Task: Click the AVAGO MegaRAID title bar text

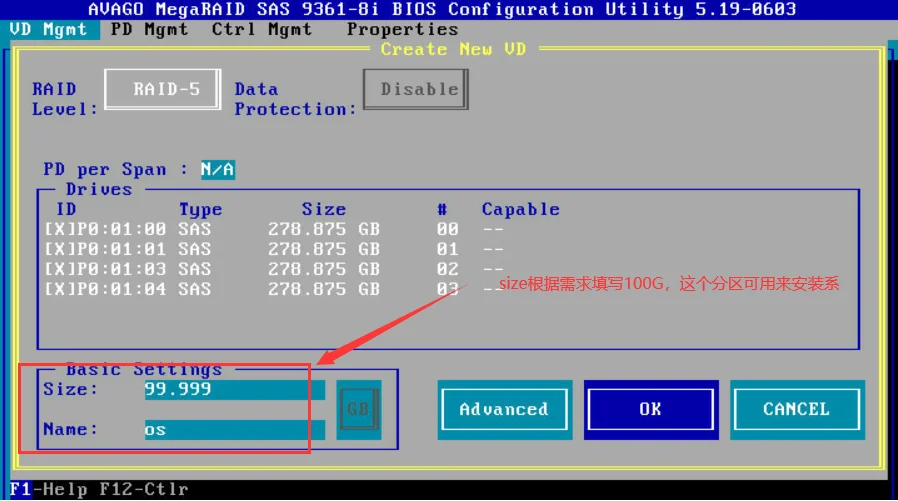Action: (442, 9)
